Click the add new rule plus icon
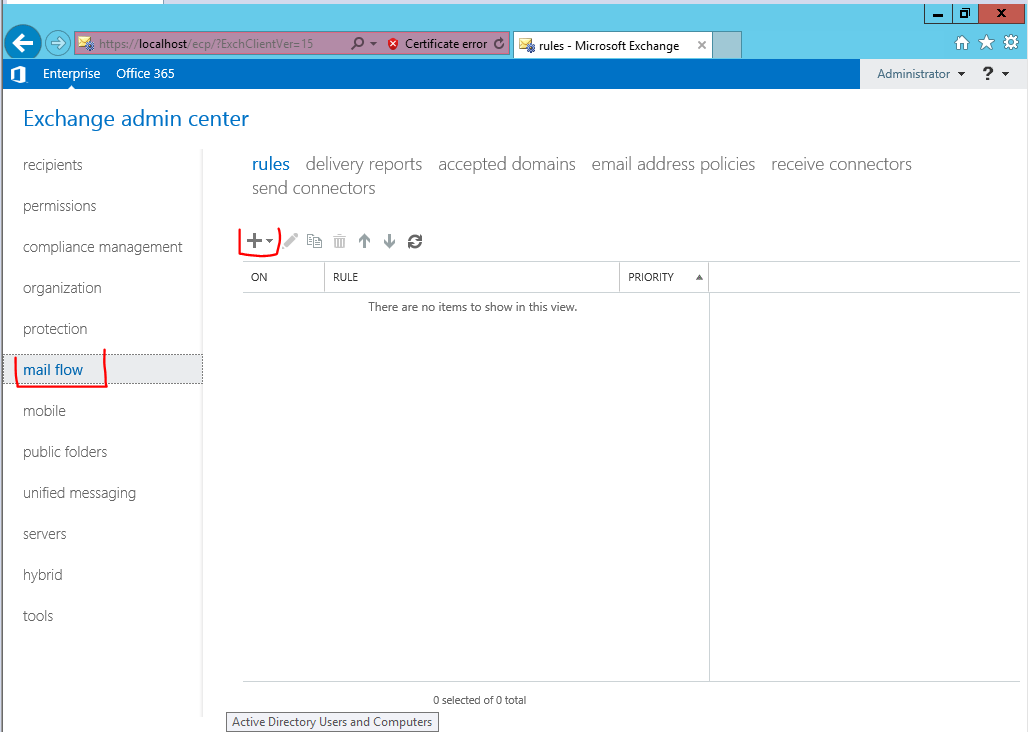The height and width of the screenshot is (732, 1028). (254, 241)
